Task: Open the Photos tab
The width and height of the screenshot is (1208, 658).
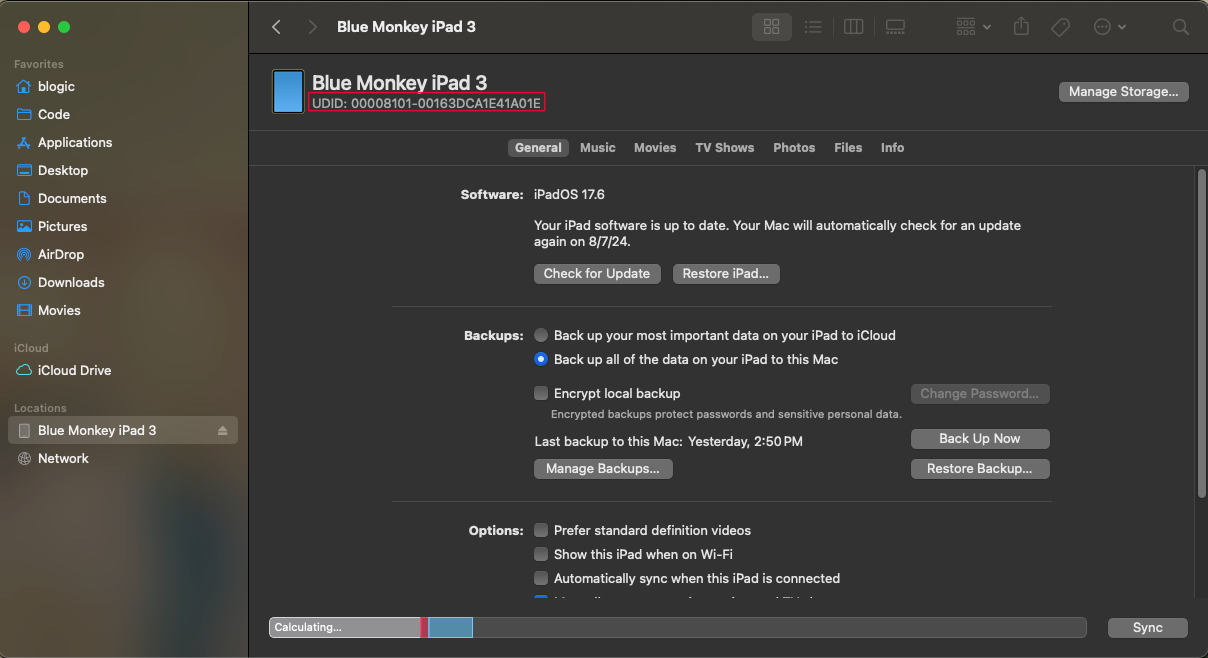Action: 794,147
